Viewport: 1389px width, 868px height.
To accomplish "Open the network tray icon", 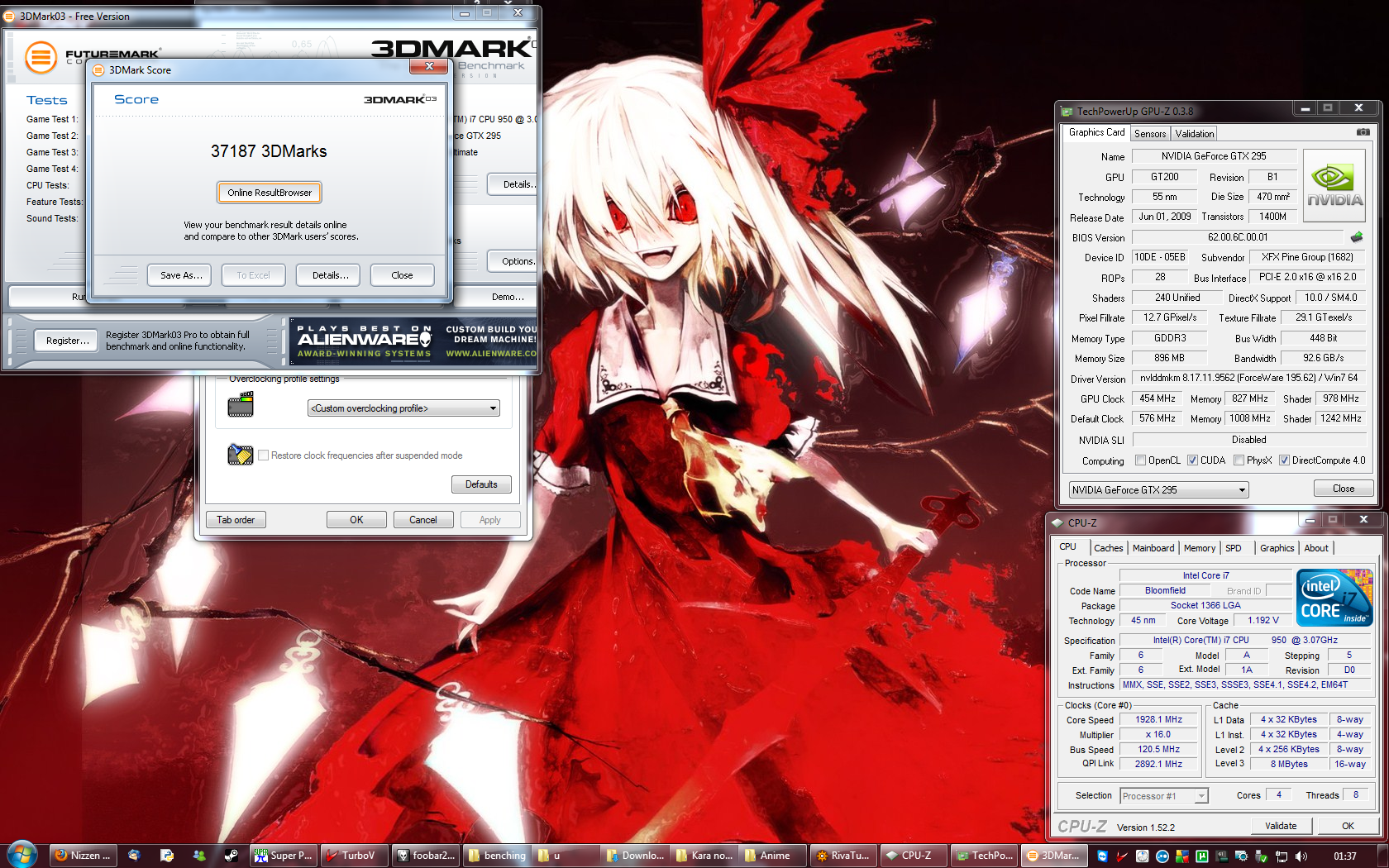I will tap(1282, 856).
